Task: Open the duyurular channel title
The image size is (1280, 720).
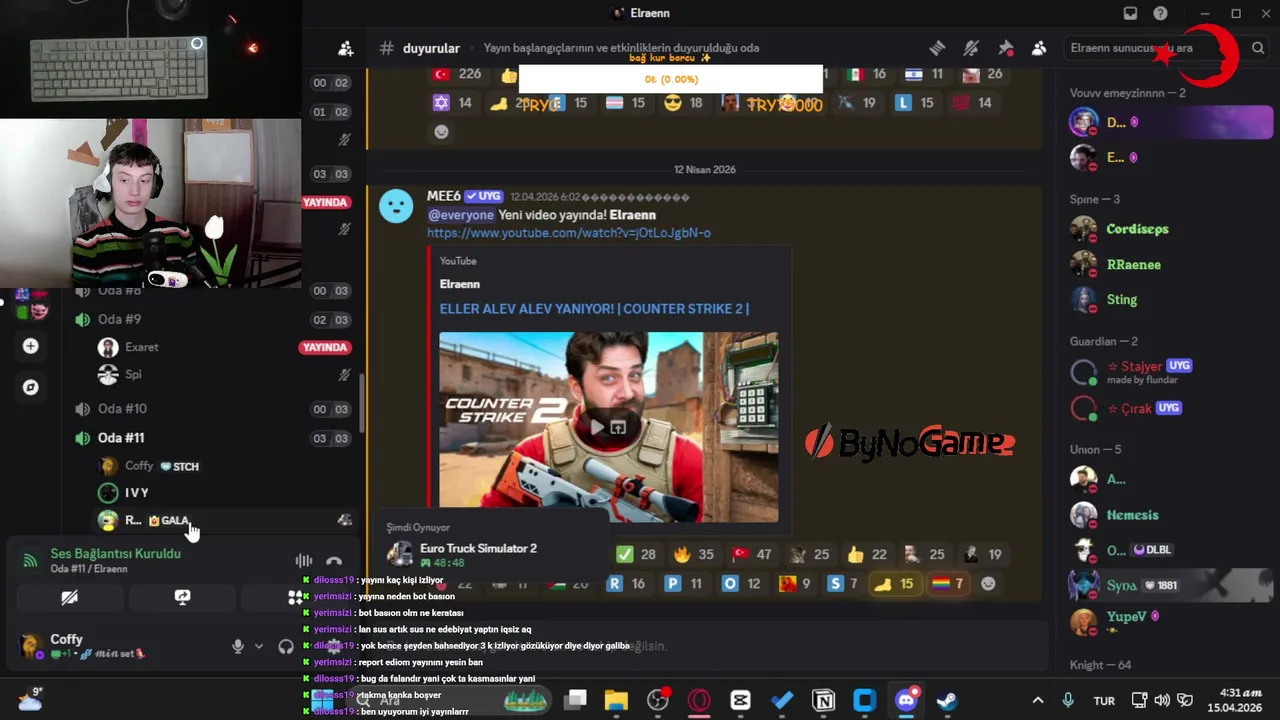Action: point(431,48)
